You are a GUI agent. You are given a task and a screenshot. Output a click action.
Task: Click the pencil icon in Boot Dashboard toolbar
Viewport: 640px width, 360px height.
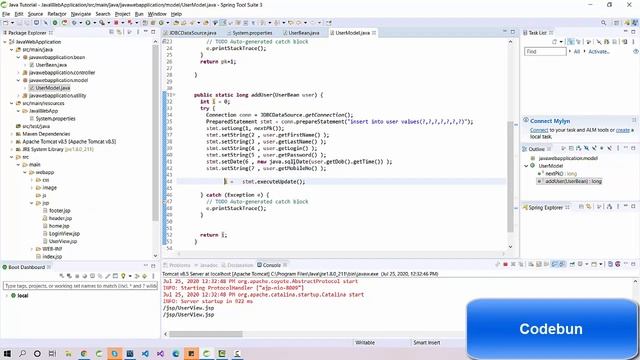[x=108, y=276]
